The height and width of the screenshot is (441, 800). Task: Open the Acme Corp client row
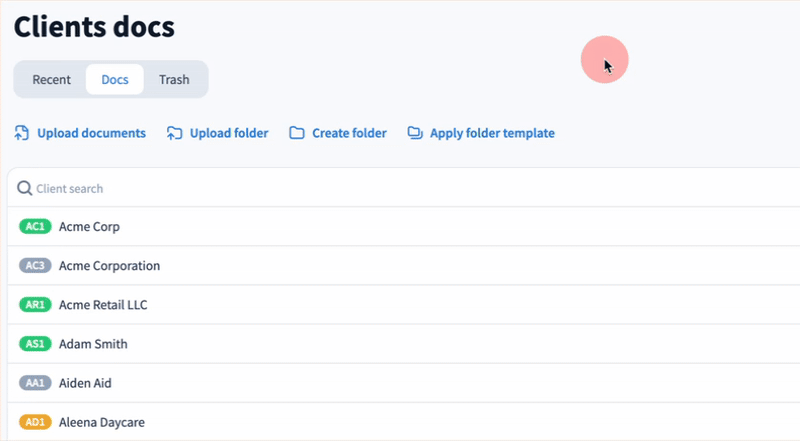coord(89,227)
